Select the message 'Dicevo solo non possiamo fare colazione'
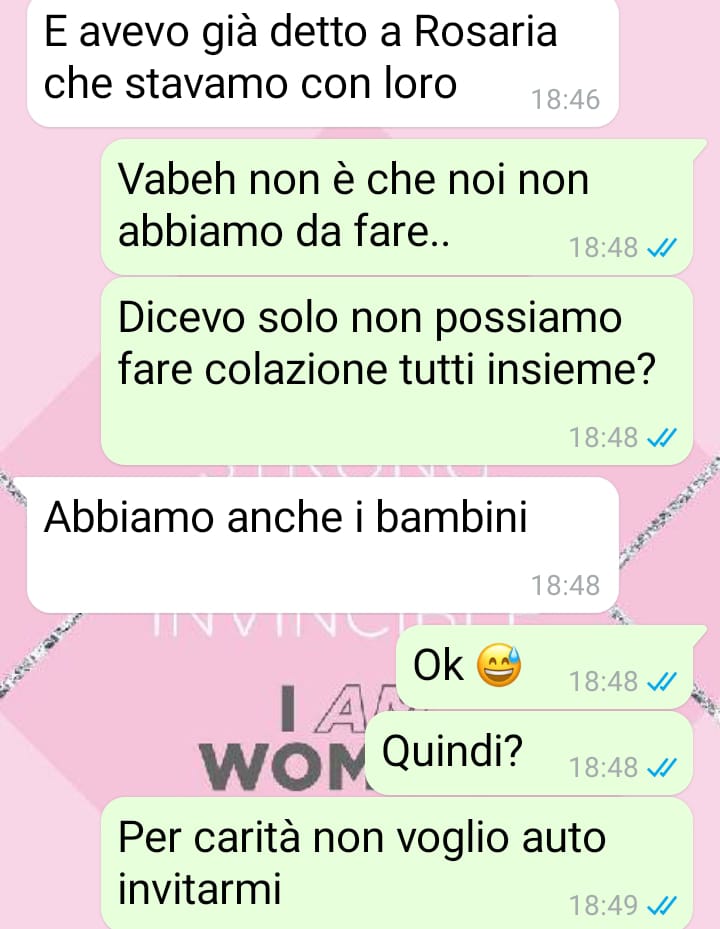 (x=396, y=371)
